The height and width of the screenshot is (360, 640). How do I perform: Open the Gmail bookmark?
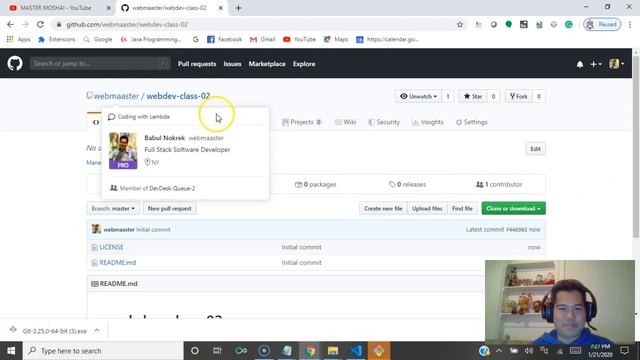[262, 40]
